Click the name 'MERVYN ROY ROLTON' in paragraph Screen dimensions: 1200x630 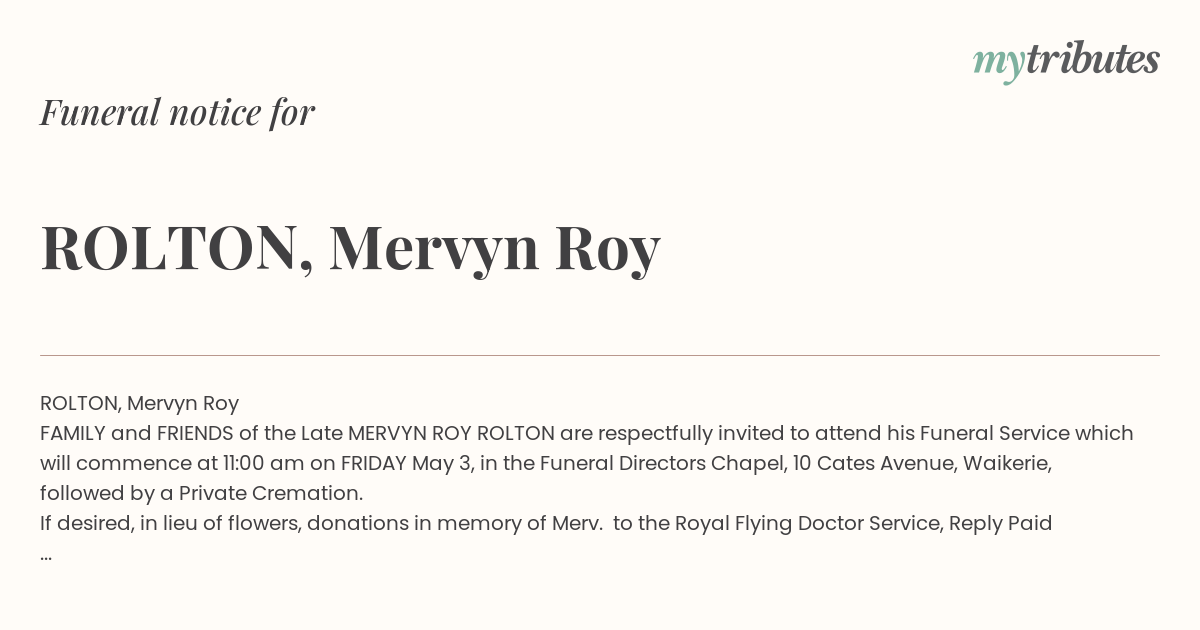click(451, 433)
